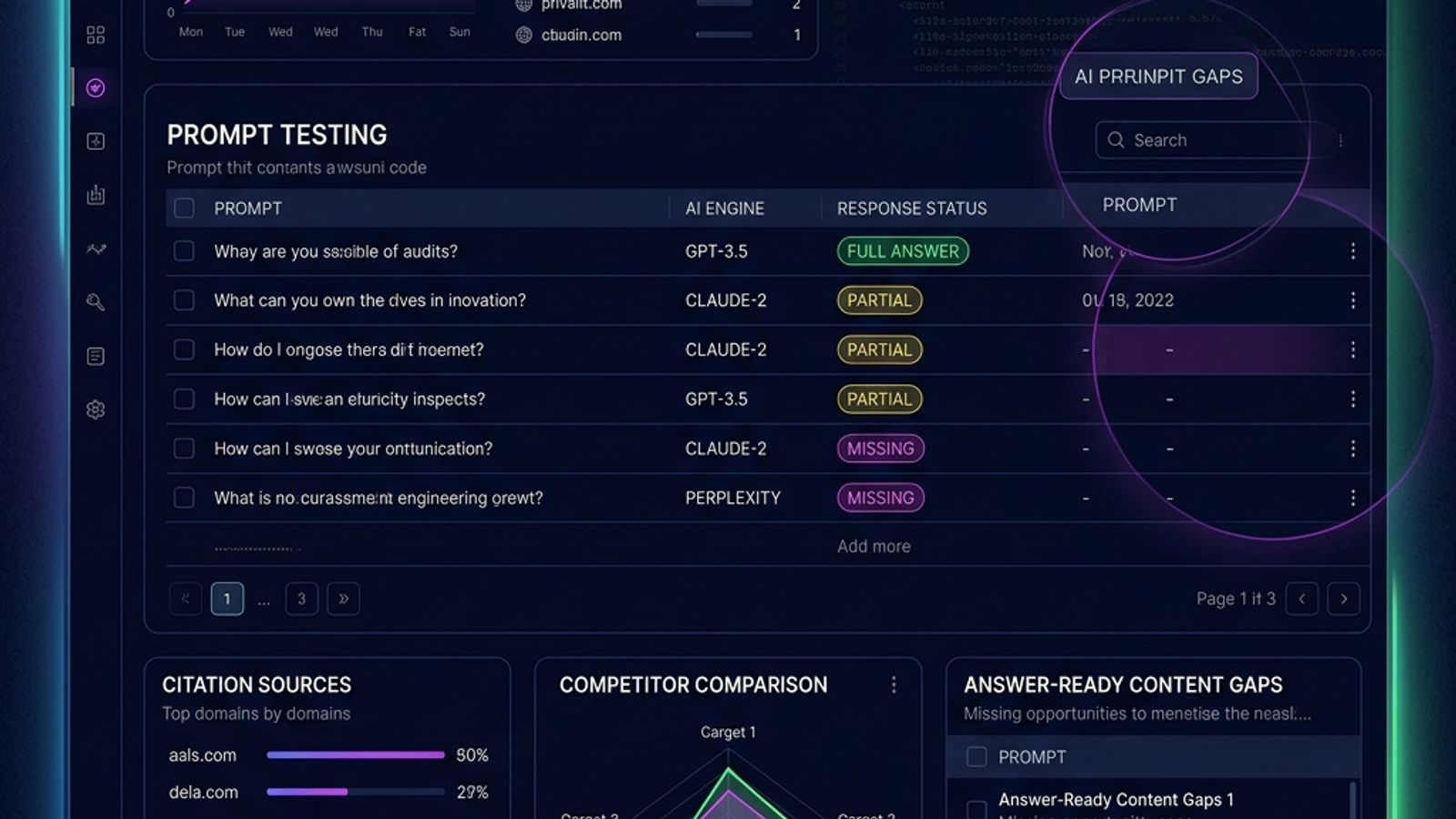Click the globe icon beside cbudin.com
The image size is (1456, 819).
click(524, 35)
